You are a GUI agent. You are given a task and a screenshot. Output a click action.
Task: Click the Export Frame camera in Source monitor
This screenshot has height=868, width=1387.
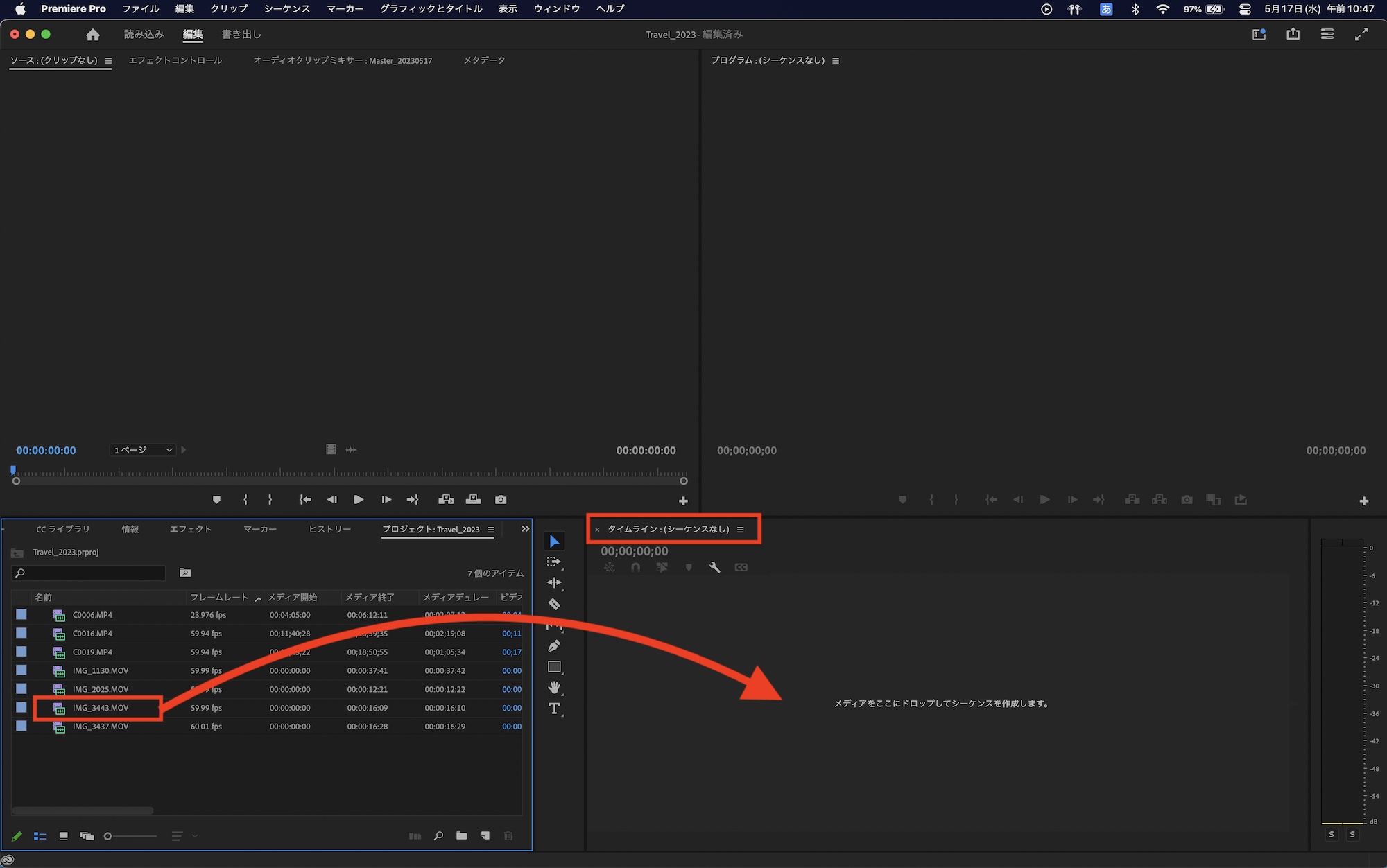(501, 500)
